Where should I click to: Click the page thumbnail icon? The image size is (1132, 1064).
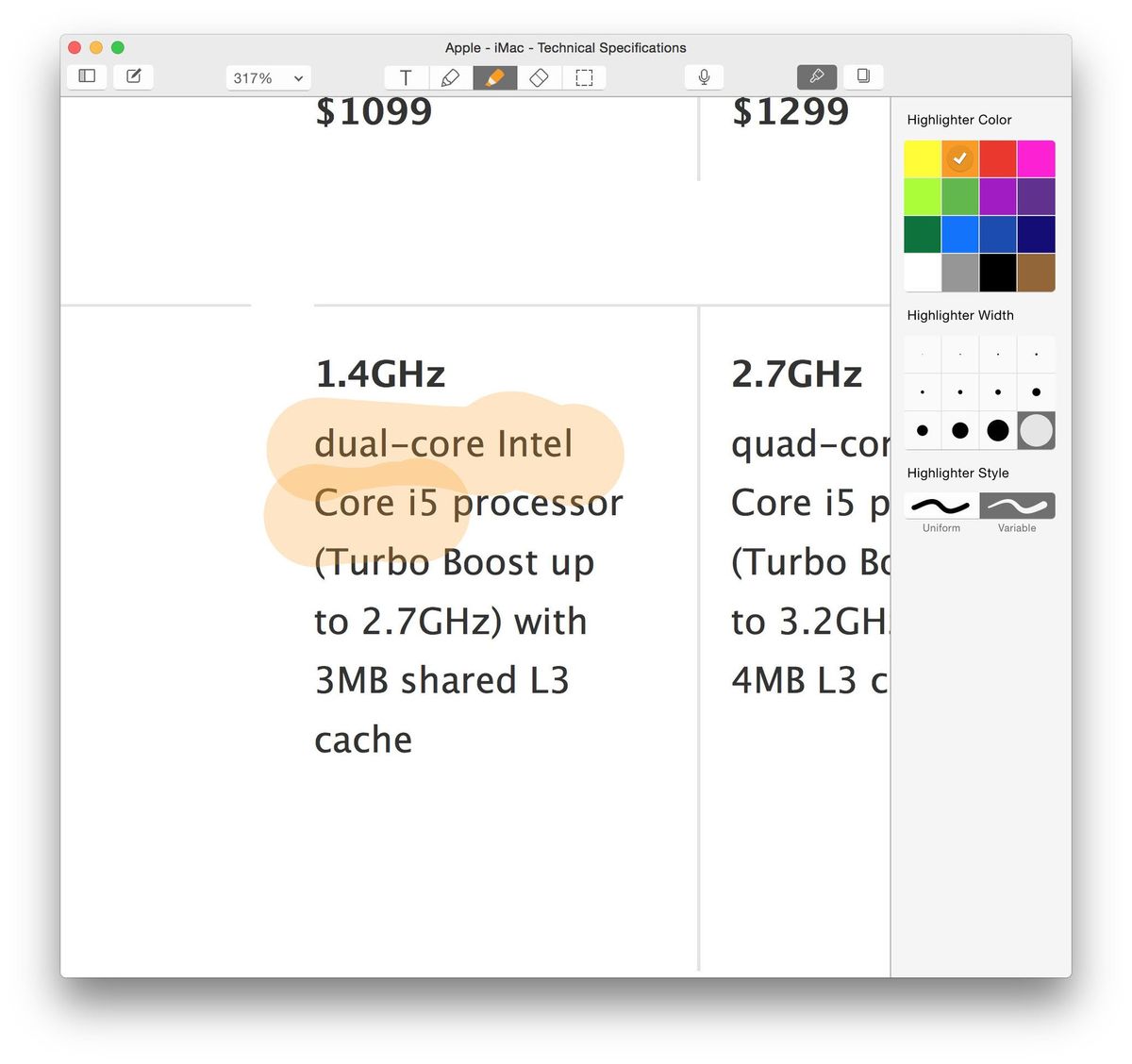863,76
